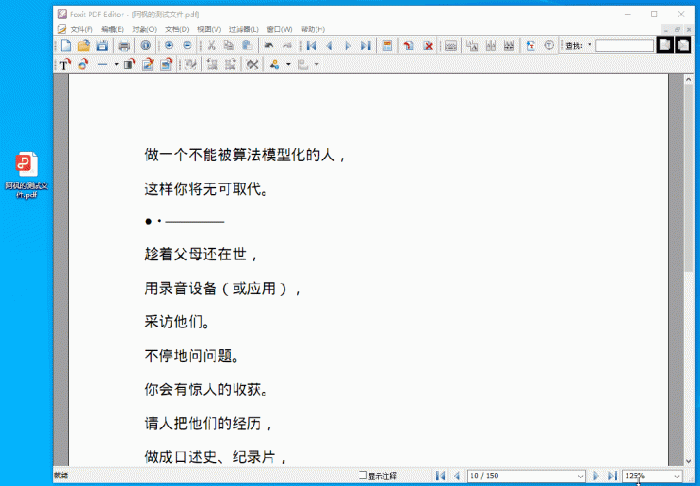The width and height of the screenshot is (700, 486).
Task: Open the 文档(D) menu
Action: [x=177, y=29]
